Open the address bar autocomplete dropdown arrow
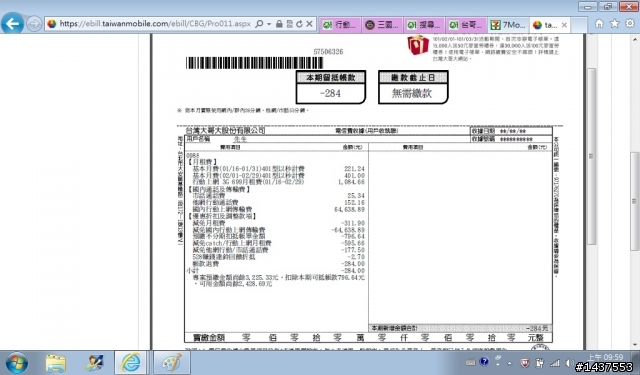640x375 pixels. coord(269,24)
